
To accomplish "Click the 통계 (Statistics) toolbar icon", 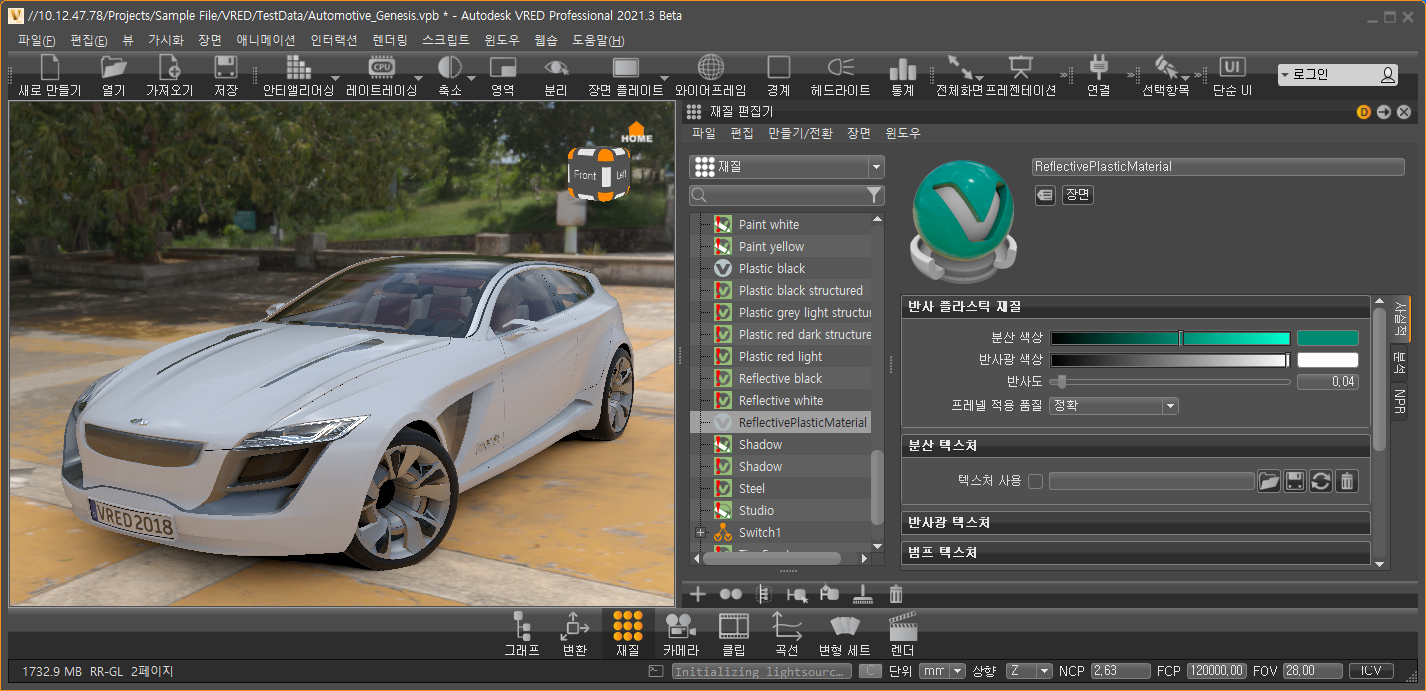I will (x=902, y=68).
